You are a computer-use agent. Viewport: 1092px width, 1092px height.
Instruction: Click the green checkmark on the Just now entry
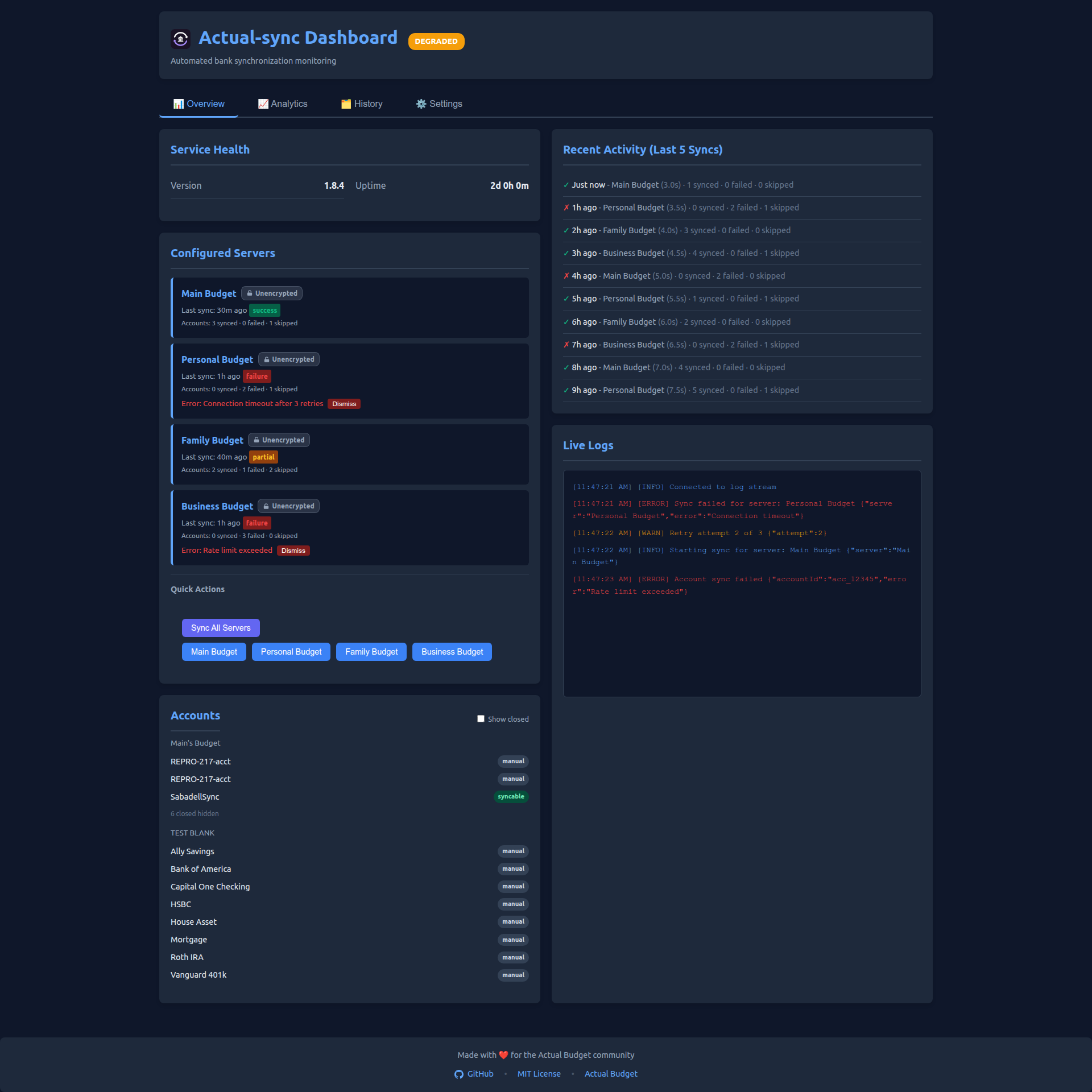tap(566, 185)
